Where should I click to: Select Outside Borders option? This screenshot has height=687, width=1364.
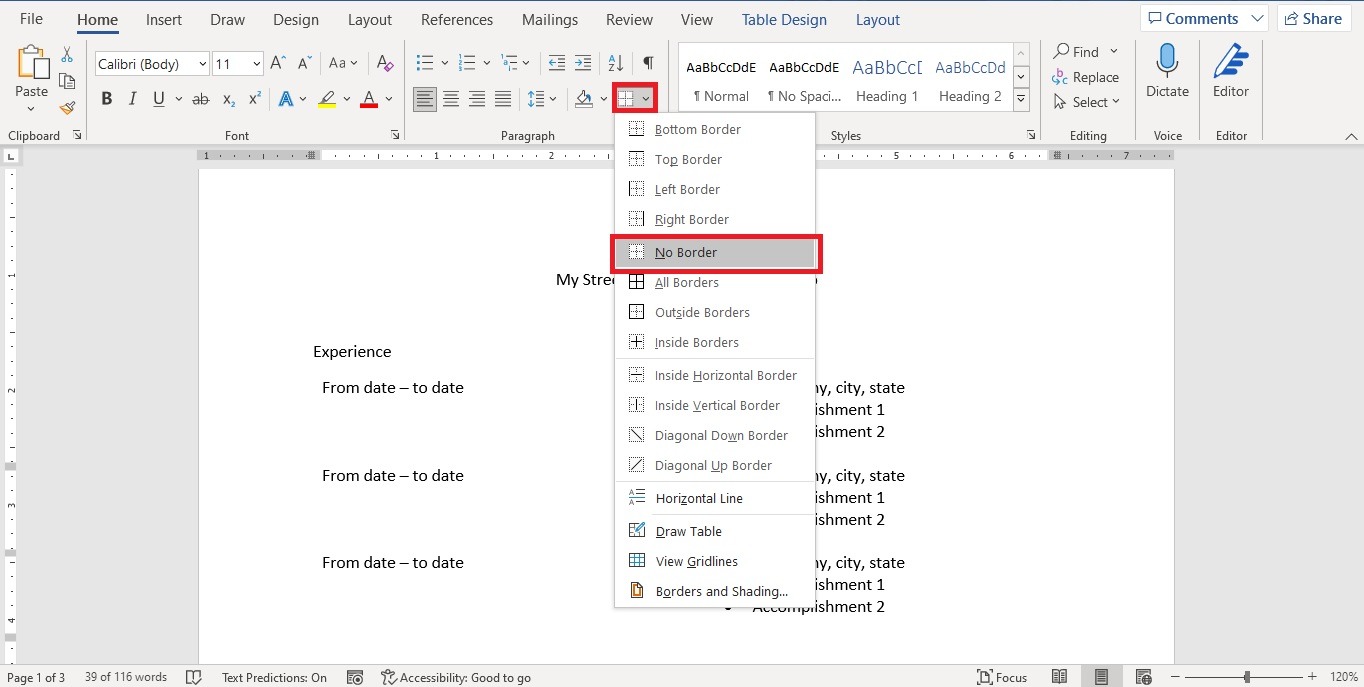715,312
